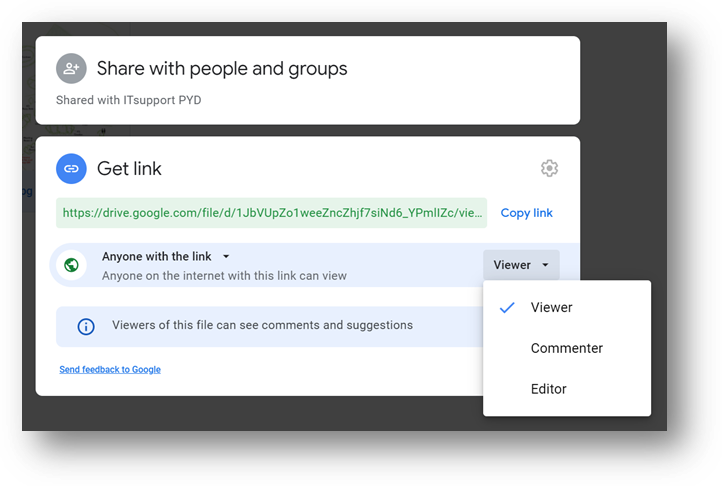Click the info icon in the viewers notice

pos(86,327)
